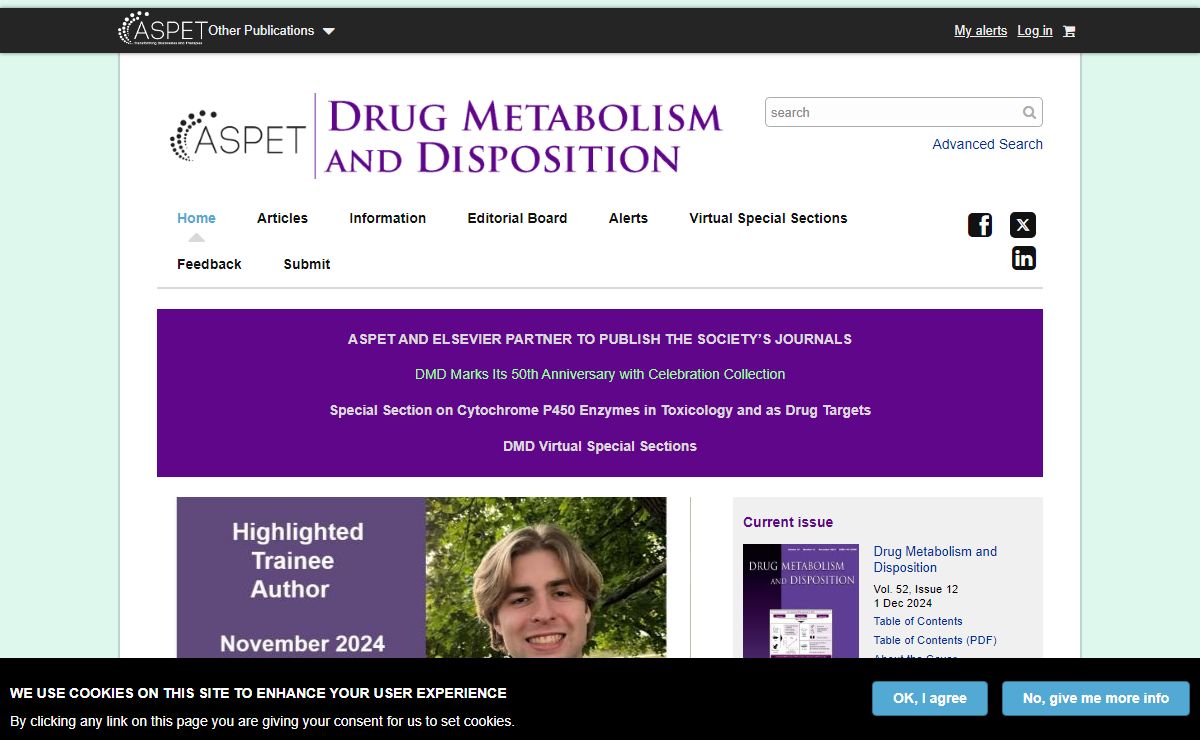Open ASPET and Elsevier partner announcement
1200x740 pixels.
pos(600,339)
